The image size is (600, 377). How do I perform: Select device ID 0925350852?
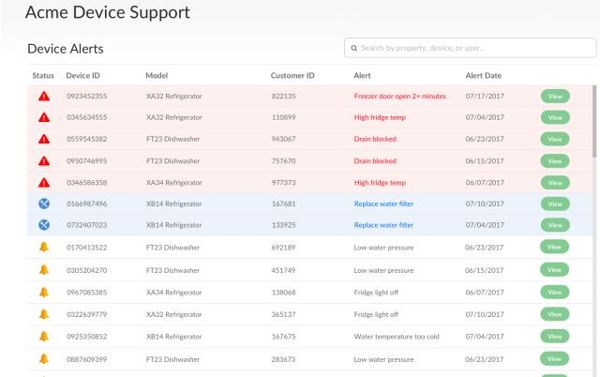87,337
